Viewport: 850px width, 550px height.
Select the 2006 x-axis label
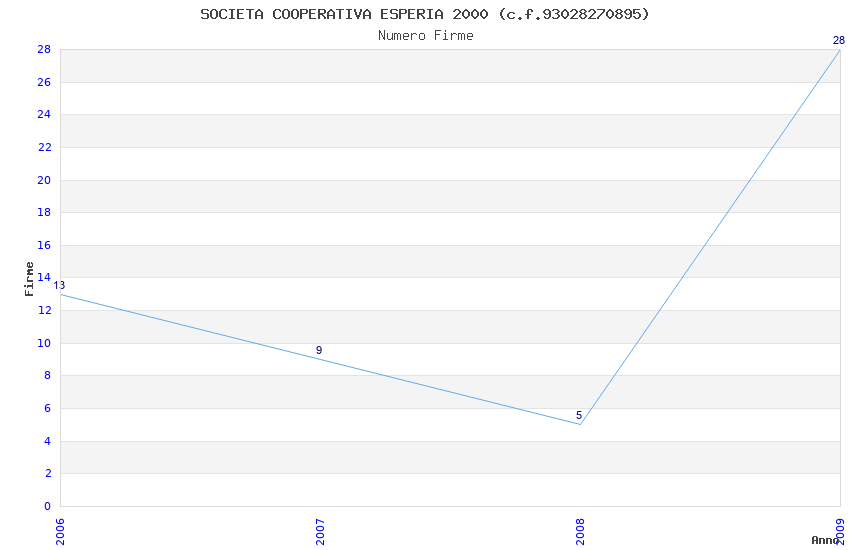[x=60, y=532]
